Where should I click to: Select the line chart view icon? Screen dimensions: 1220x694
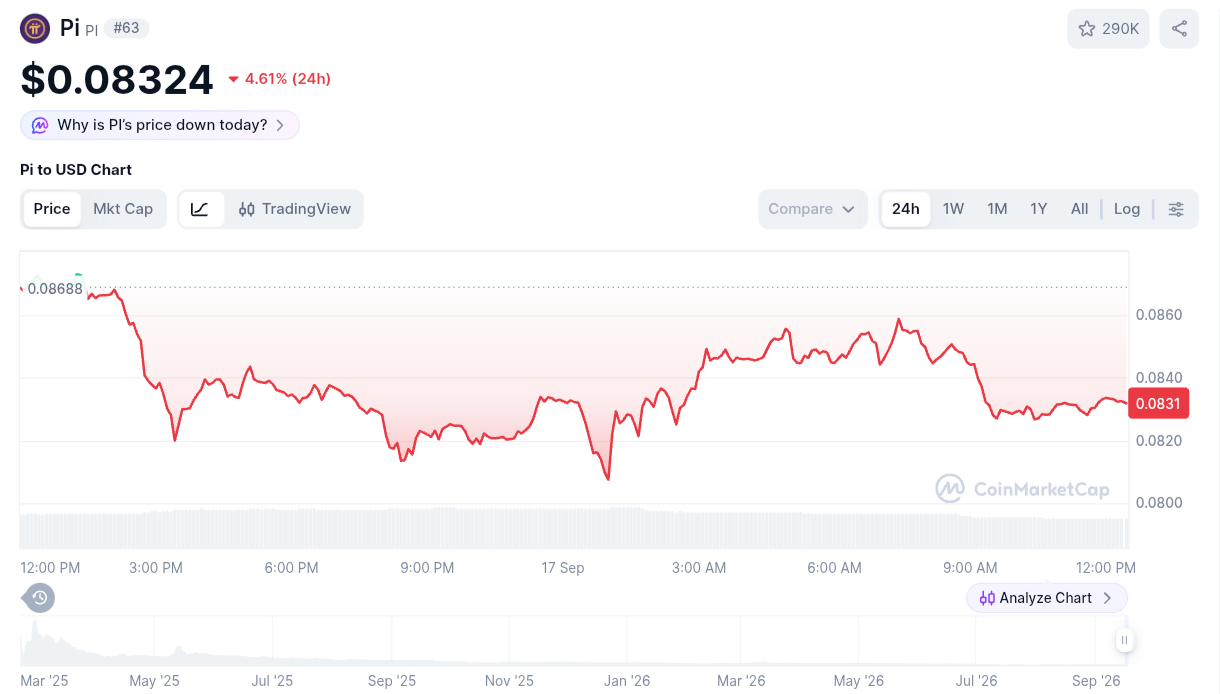[200, 209]
